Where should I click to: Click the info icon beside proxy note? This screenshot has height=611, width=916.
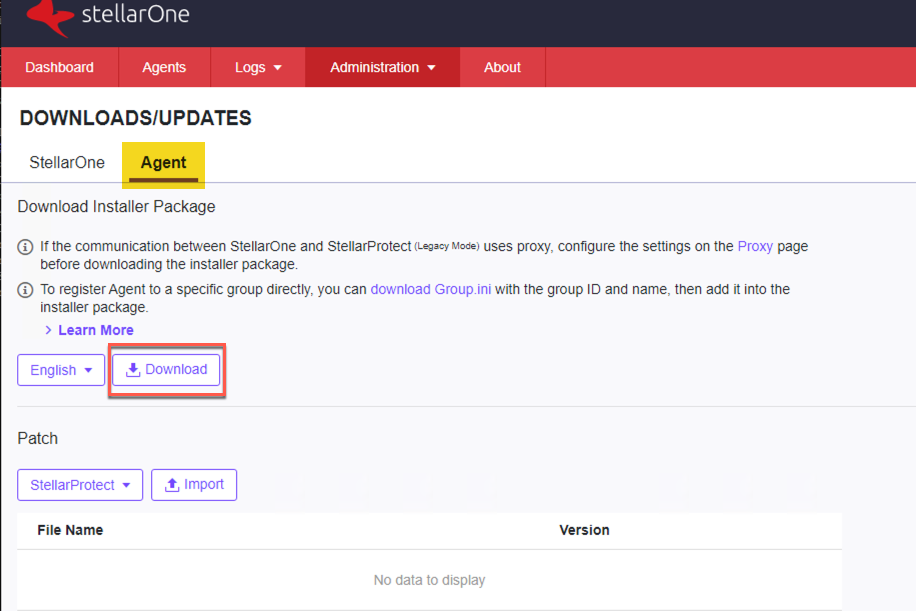(x=26, y=247)
